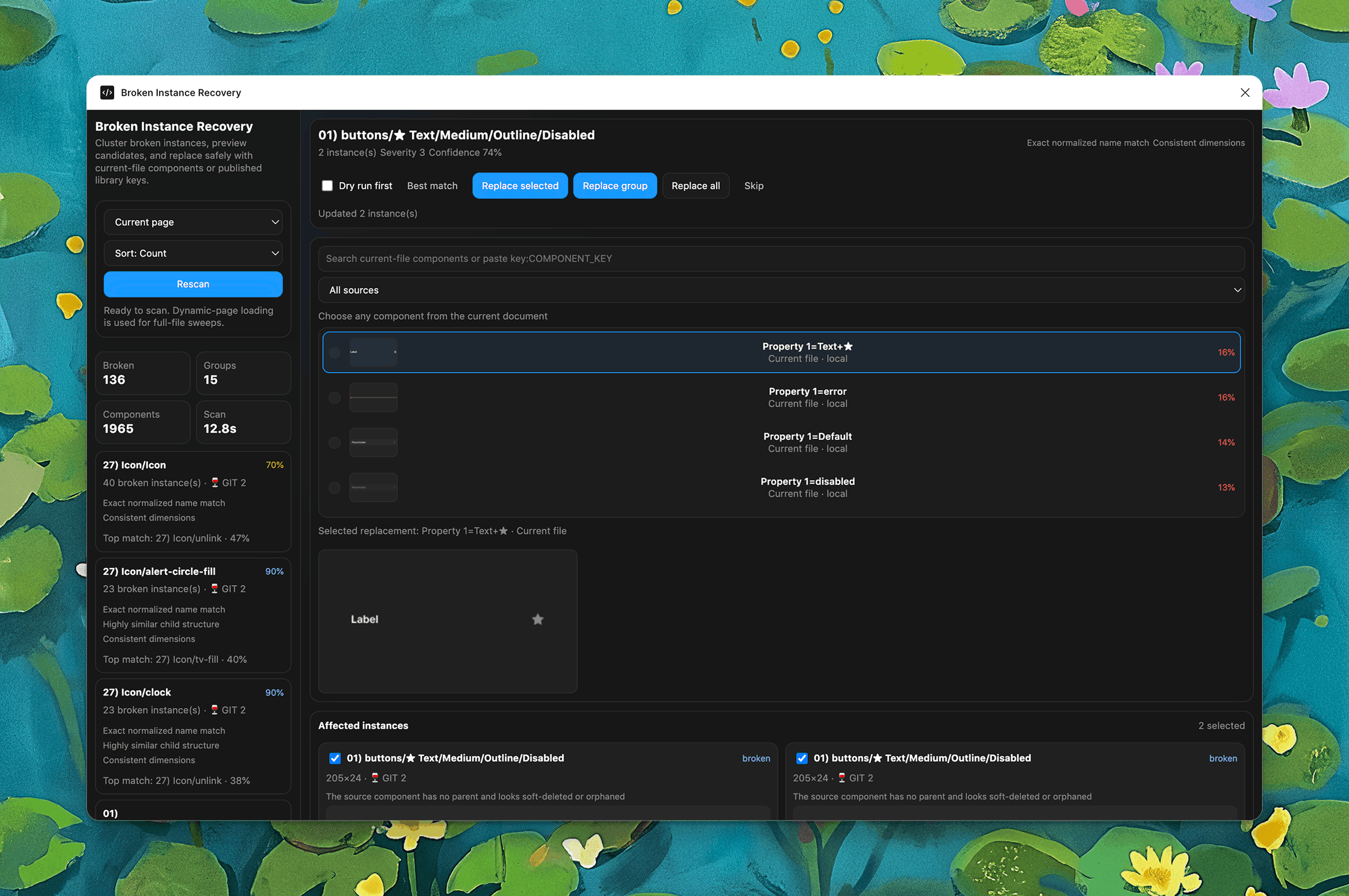Close the Broken Instance Recovery window
Image resolution: width=1349 pixels, height=896 pixels.
pyautogui.click(x=1245, y=93)
